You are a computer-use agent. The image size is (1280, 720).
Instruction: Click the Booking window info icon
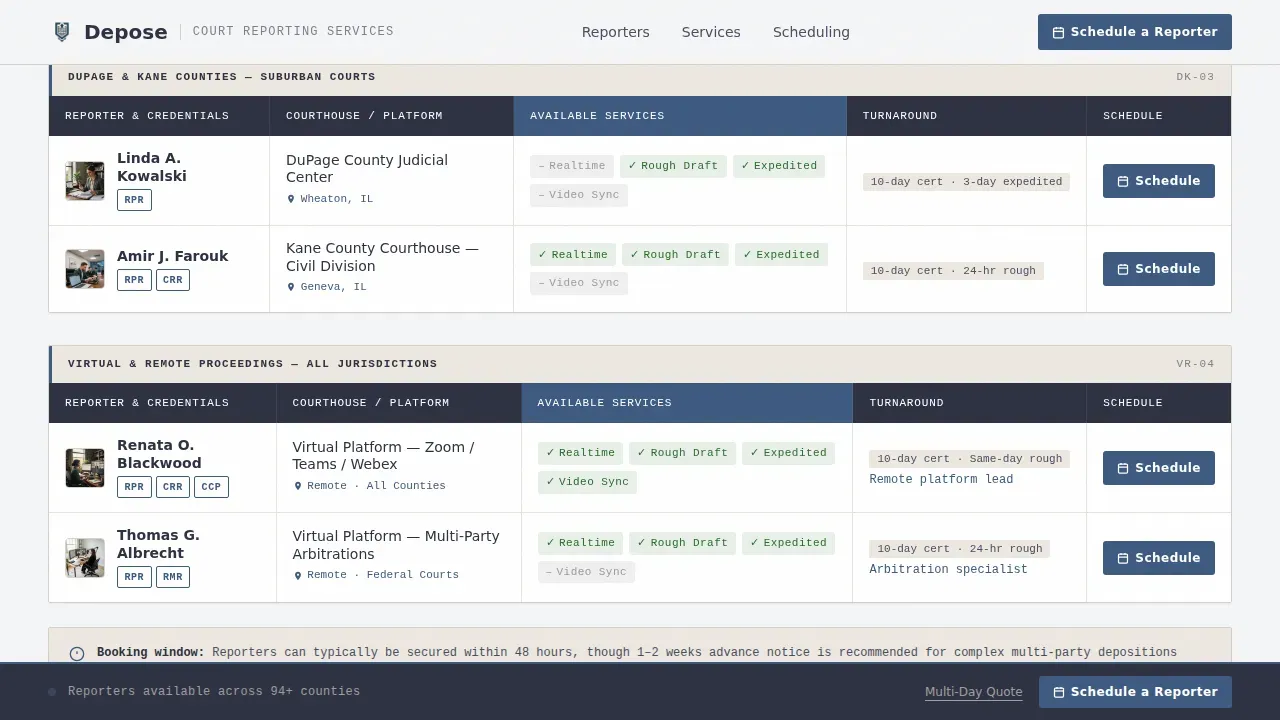click(77, 653)
